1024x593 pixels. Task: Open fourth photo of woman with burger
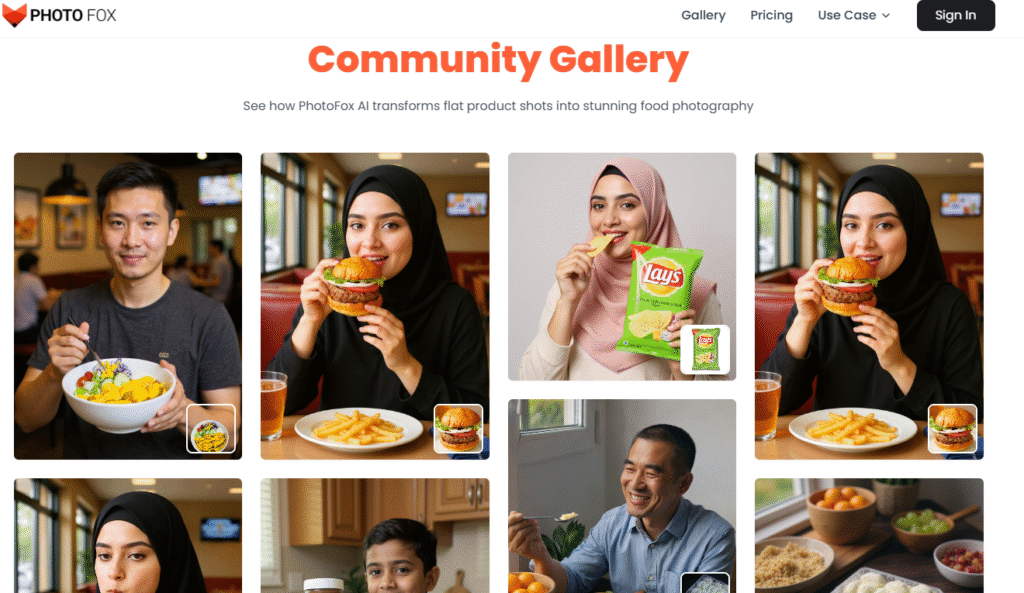coord(869,306)
